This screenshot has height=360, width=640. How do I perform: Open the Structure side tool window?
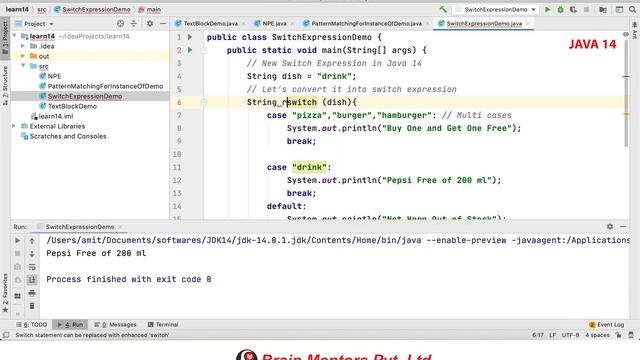(x=5, y=85)
